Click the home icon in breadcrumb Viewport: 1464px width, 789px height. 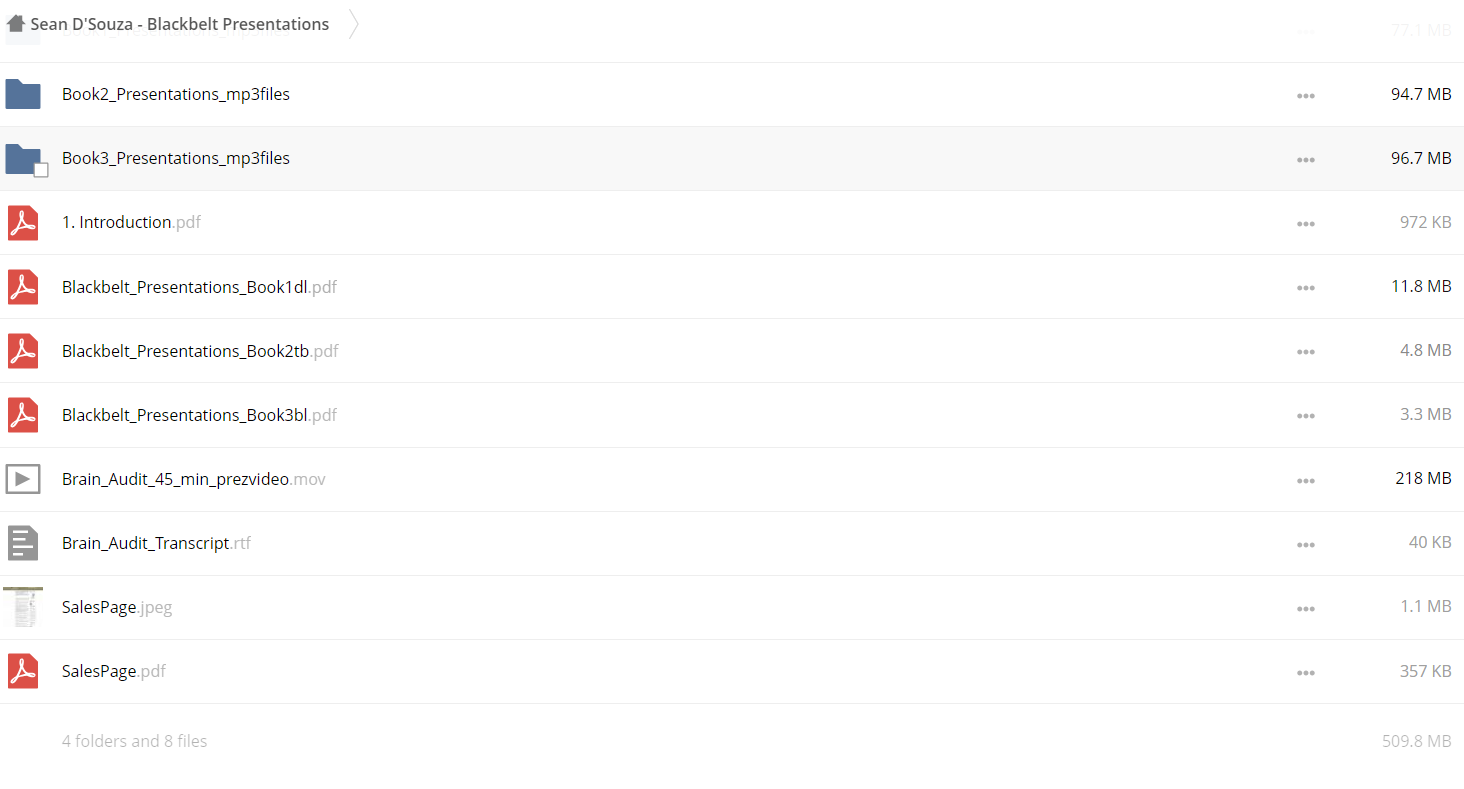[x=15, y=24]
